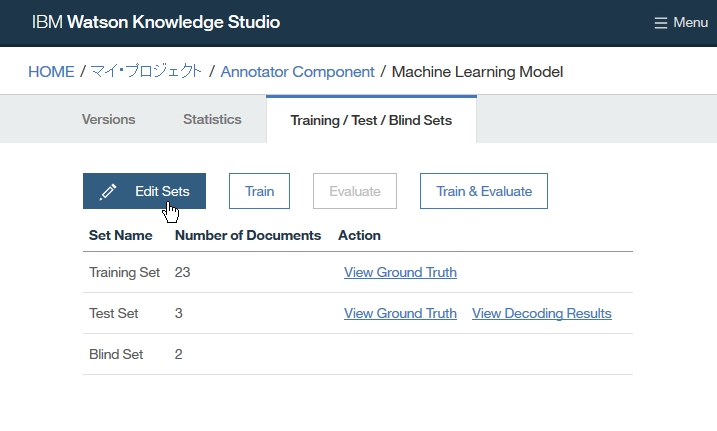Image resolution: width=717 pixels, height=431 pixels.
Task: Click the pencil icon on Edit Sets
Action: click(108, 192)
